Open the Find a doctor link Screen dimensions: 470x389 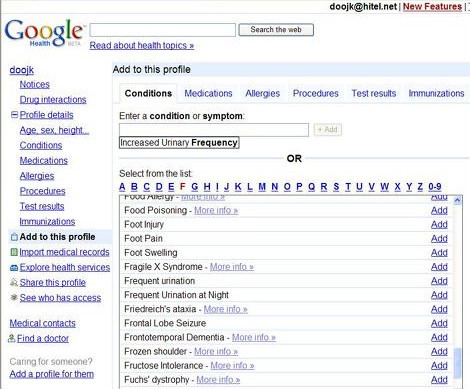pos(43,339)
